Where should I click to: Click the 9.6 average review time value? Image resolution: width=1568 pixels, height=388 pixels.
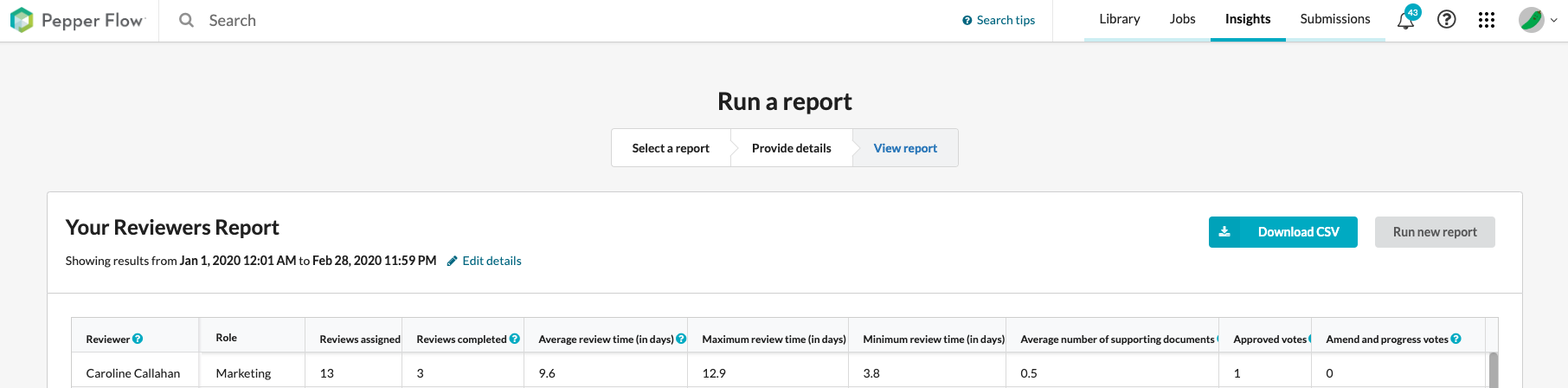[547, 373]
